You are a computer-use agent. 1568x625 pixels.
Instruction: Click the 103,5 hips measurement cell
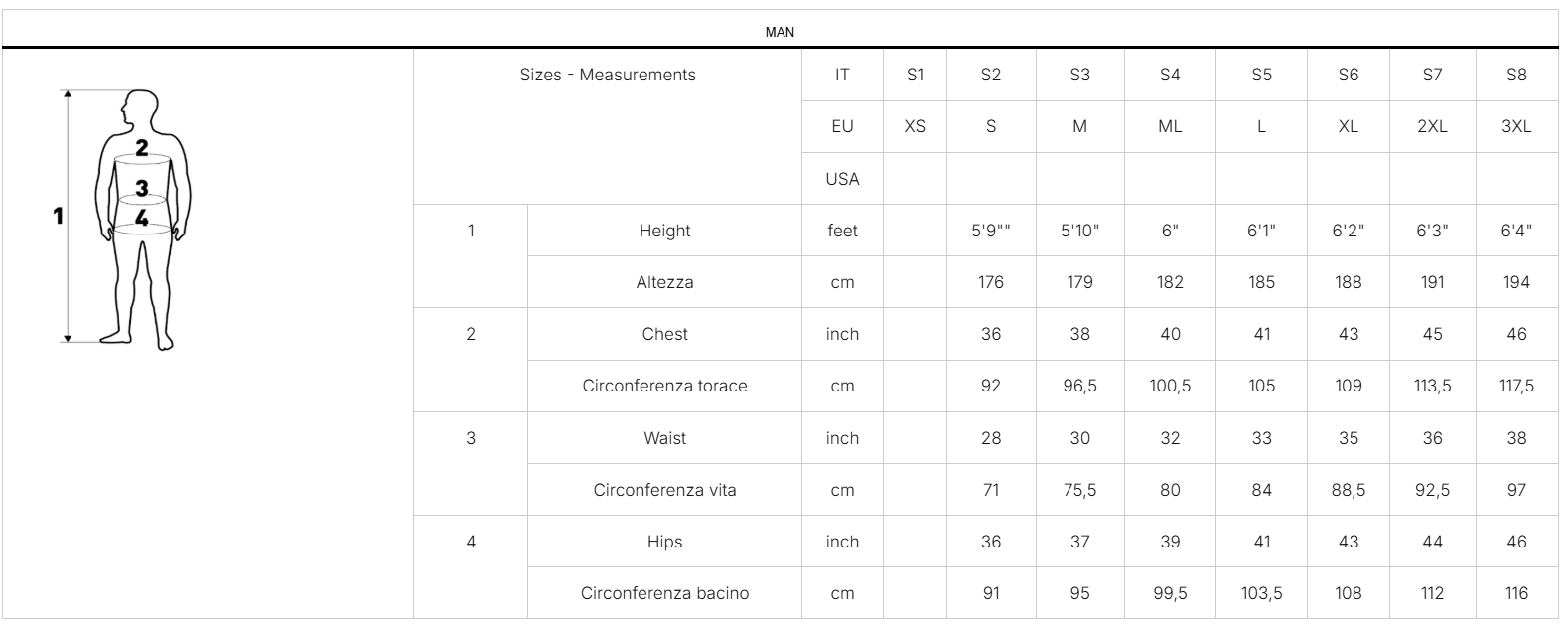tap(1261, 593)
